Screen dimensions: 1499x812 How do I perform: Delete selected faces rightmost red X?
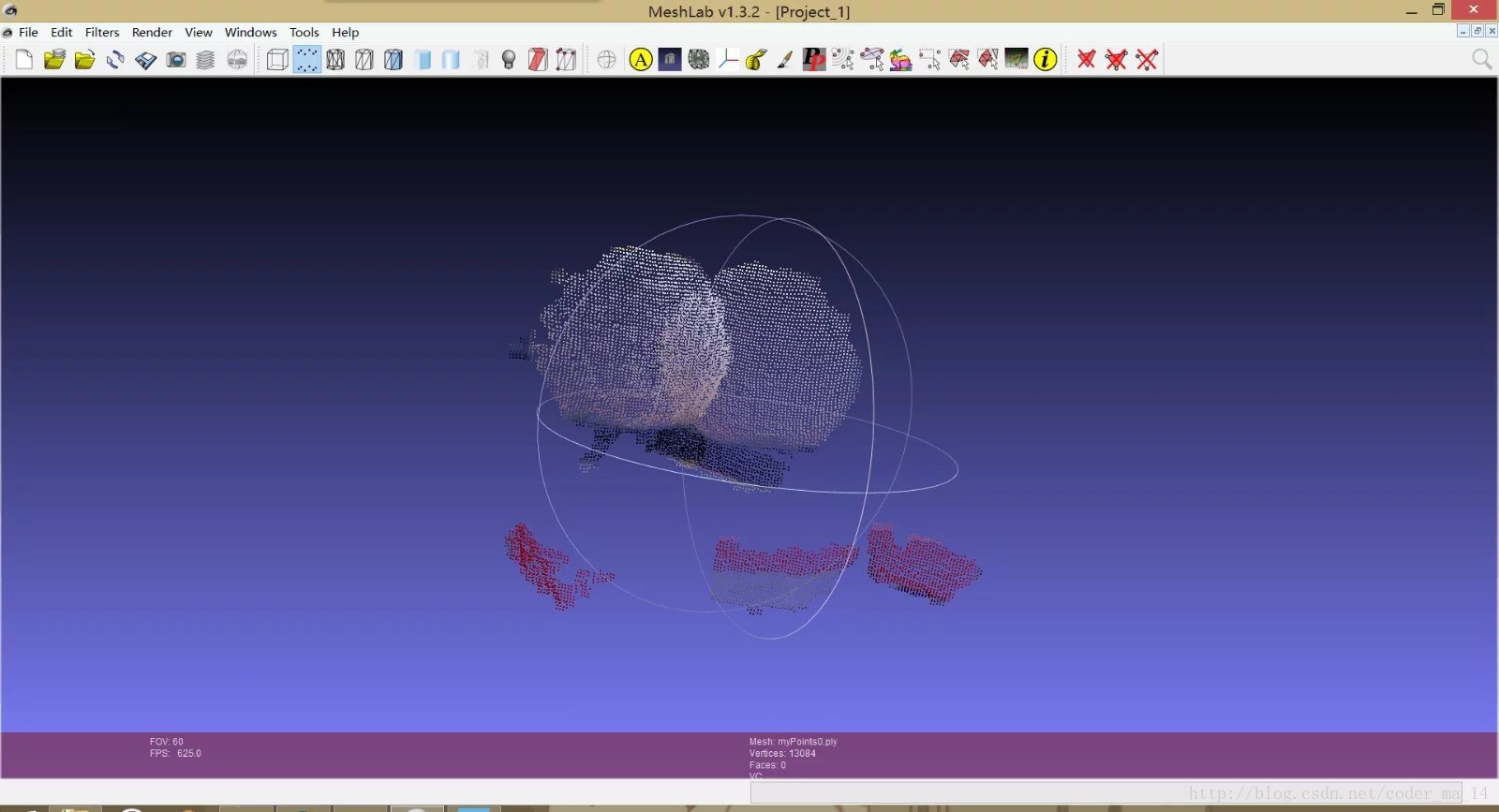(1147, 60)
